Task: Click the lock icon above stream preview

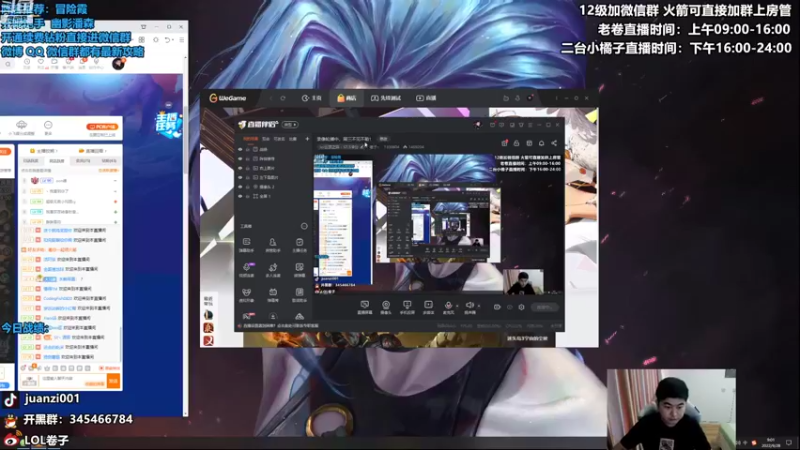Action: 516,143
